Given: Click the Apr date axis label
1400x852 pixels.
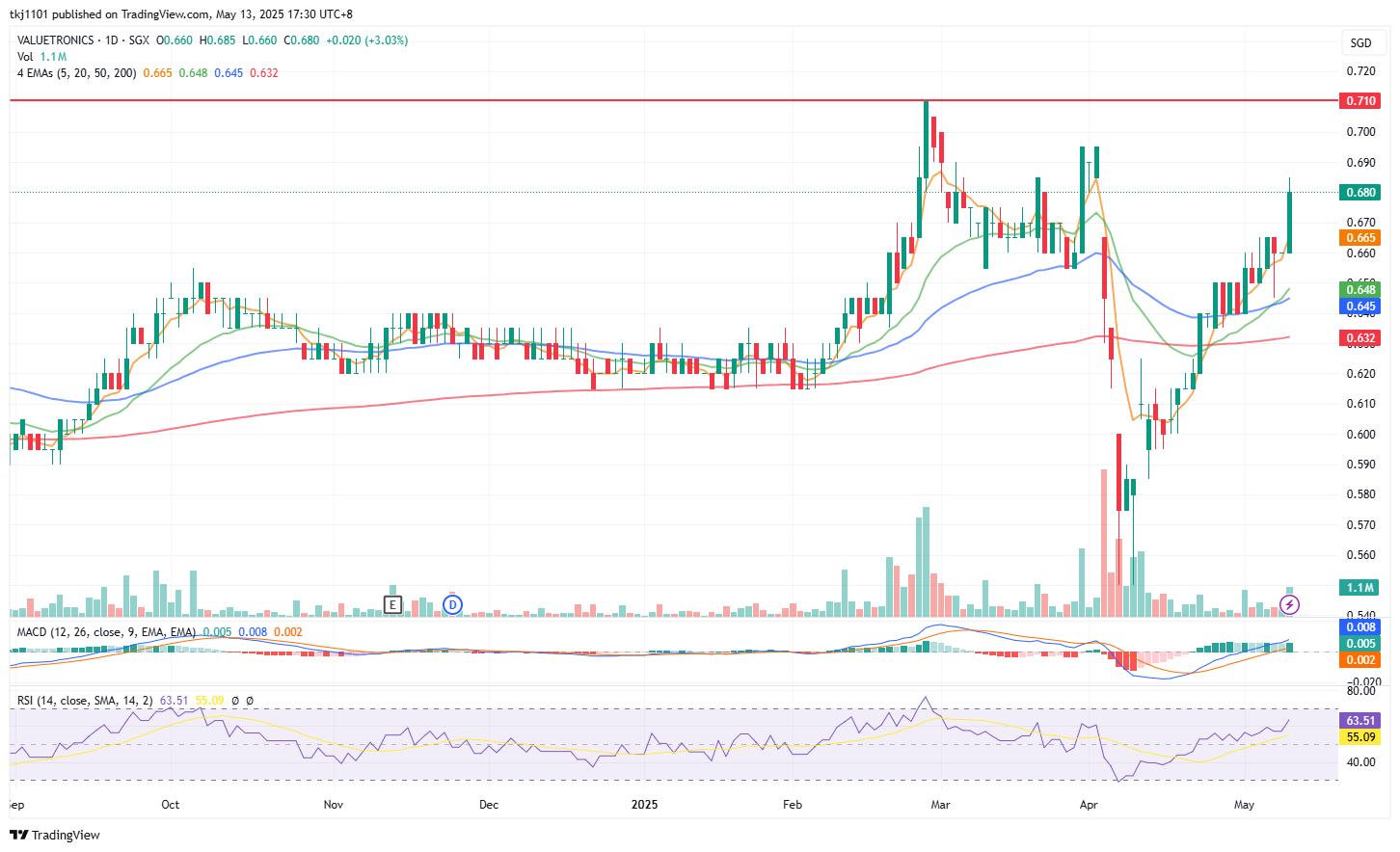Looking at the screenshot, I should point(1089,804).
